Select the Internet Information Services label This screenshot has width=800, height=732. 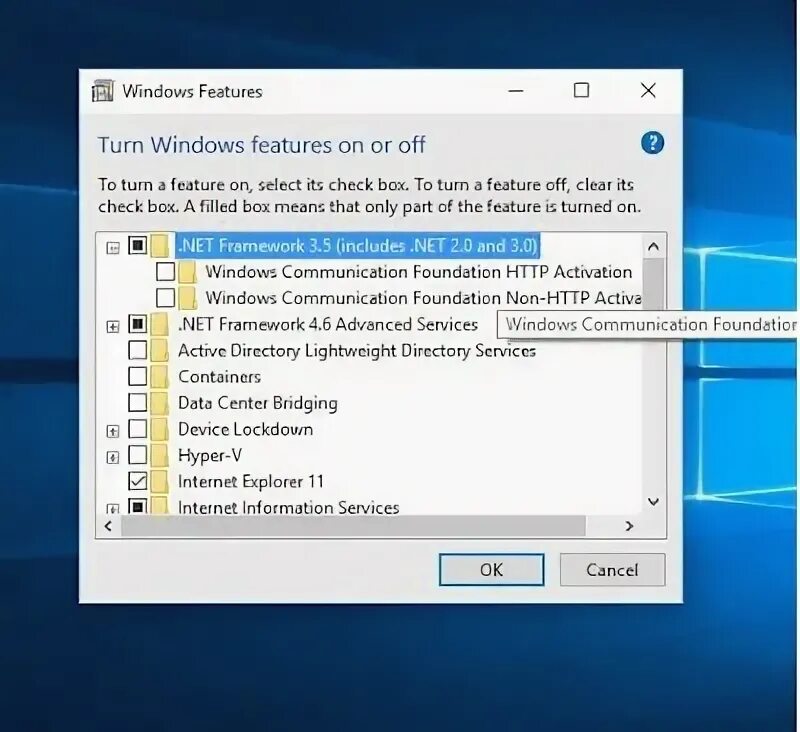pos(288,507)
